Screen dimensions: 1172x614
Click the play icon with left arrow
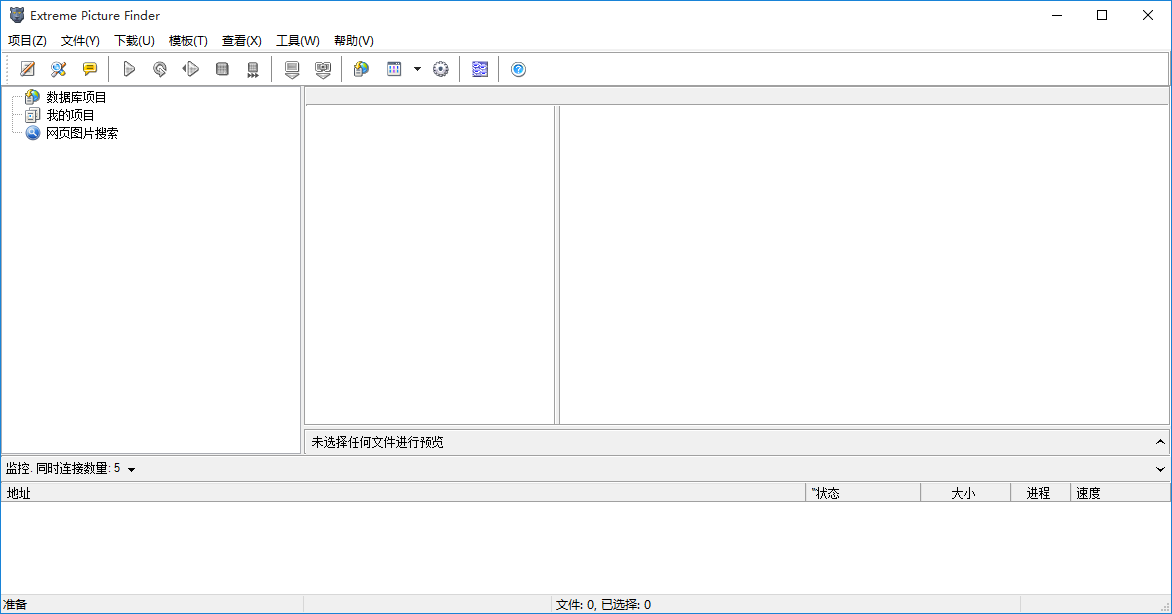click(x=191, y=70)
